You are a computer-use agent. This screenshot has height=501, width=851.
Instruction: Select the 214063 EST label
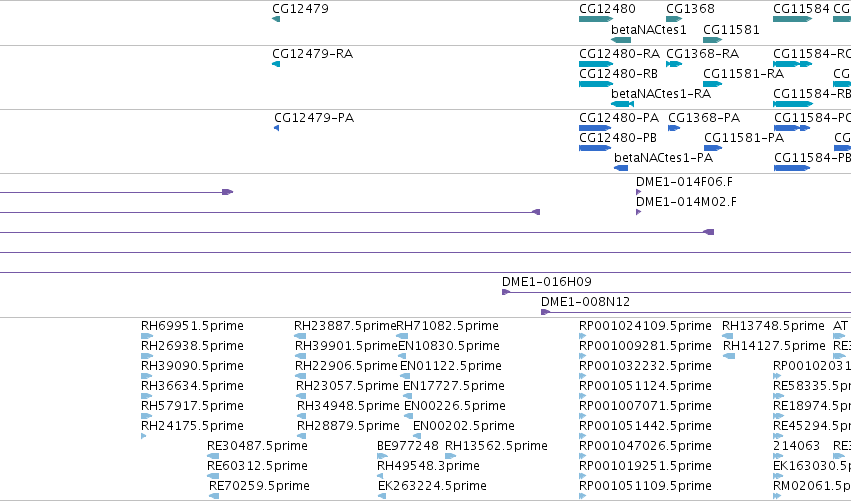(x=796, y=446)
